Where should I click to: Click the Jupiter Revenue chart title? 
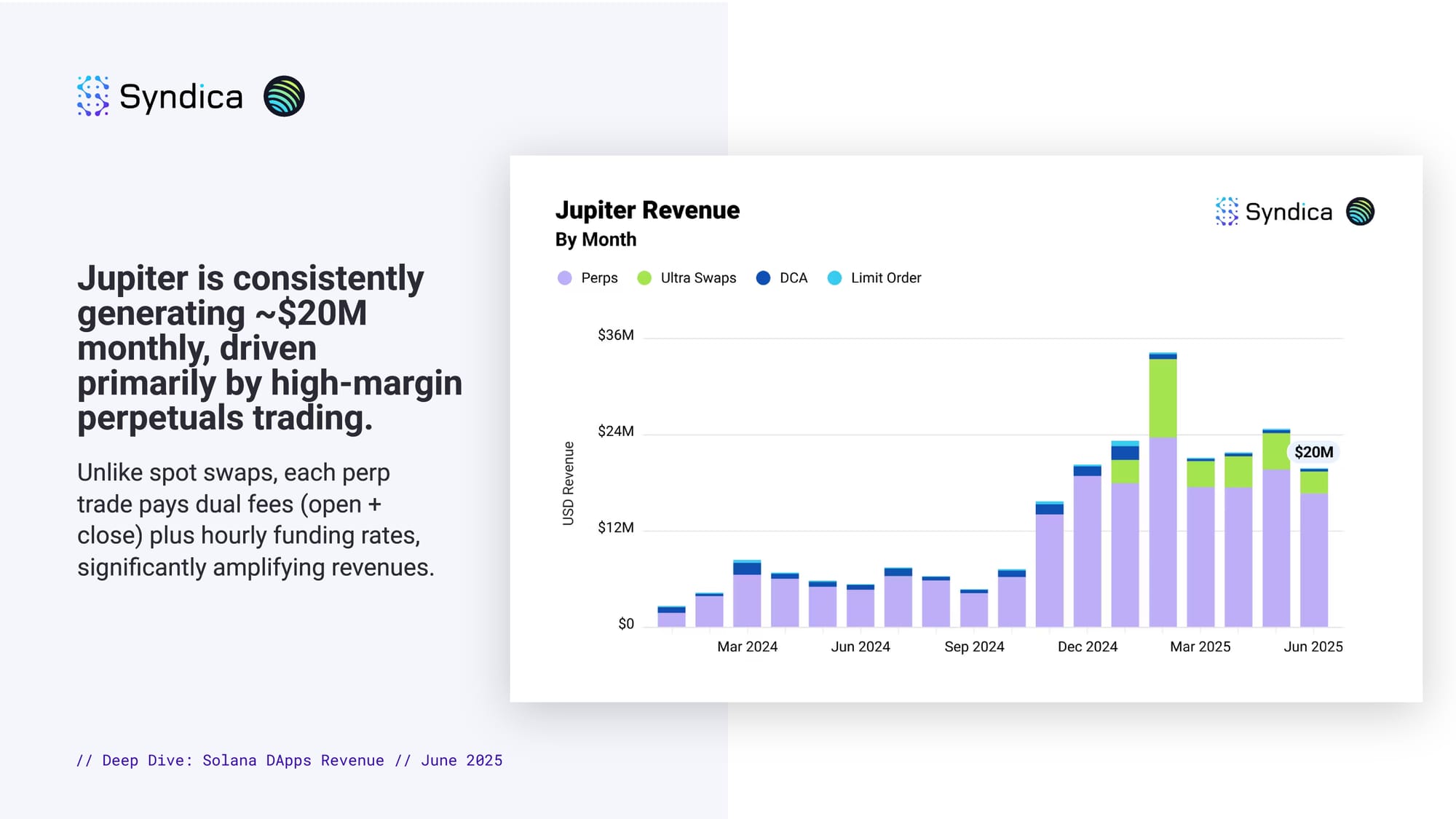[647, 210]
